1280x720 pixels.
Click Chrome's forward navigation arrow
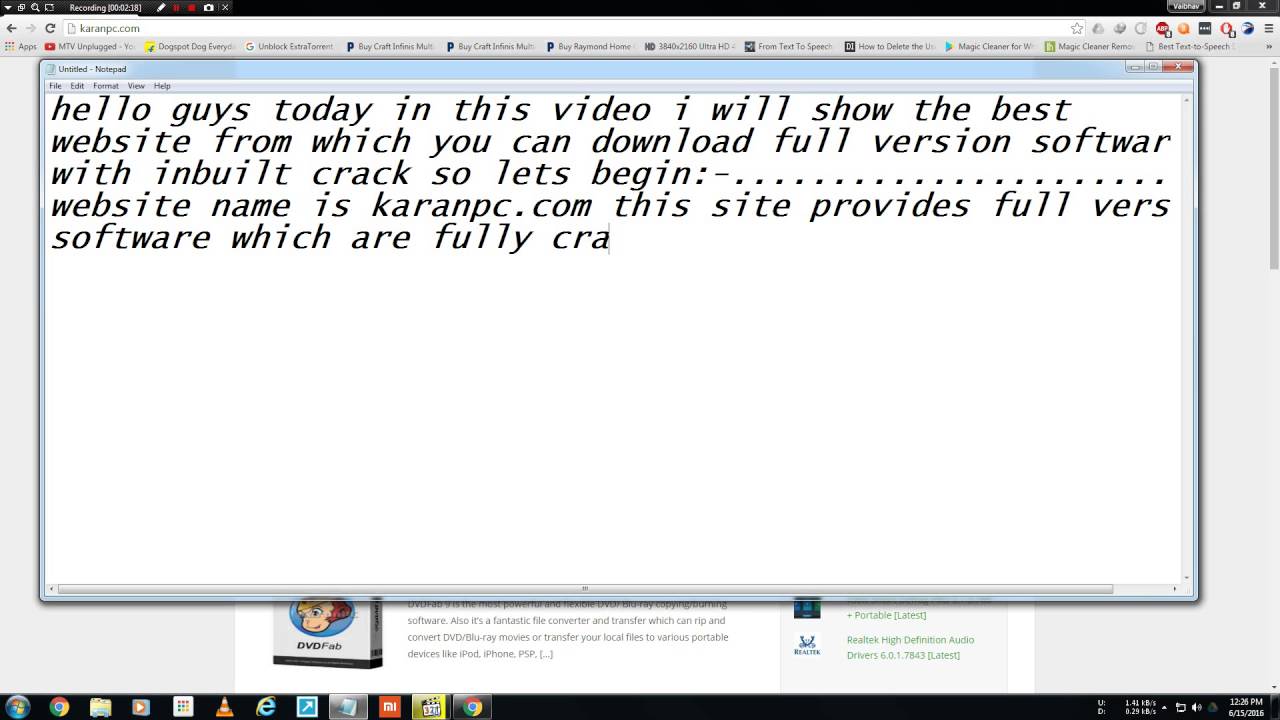[30, 28]
